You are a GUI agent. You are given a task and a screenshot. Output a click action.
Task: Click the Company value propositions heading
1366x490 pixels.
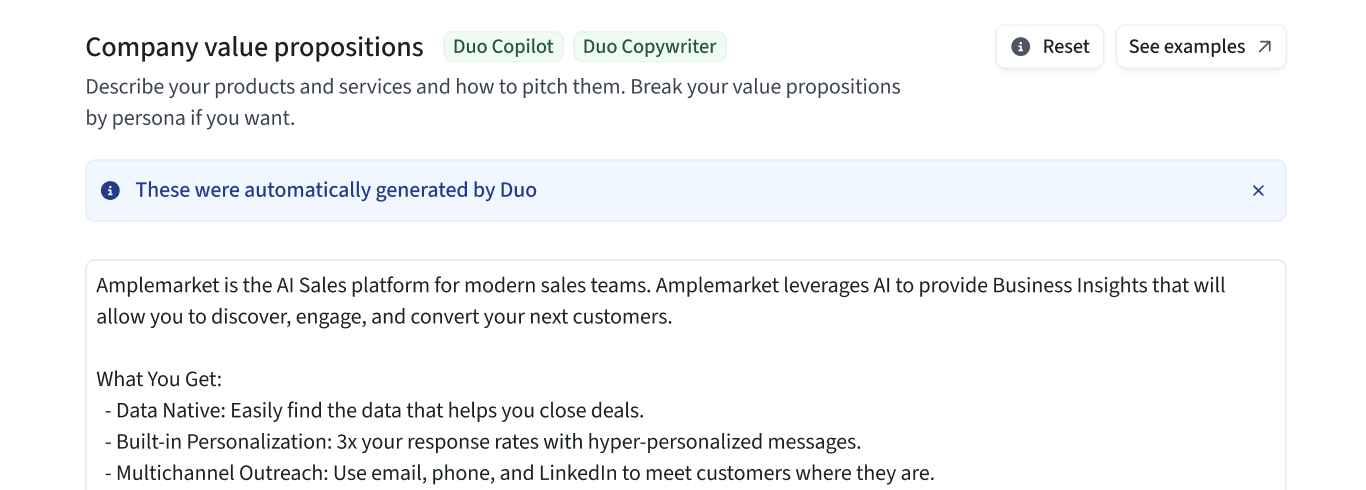[254, 47]
